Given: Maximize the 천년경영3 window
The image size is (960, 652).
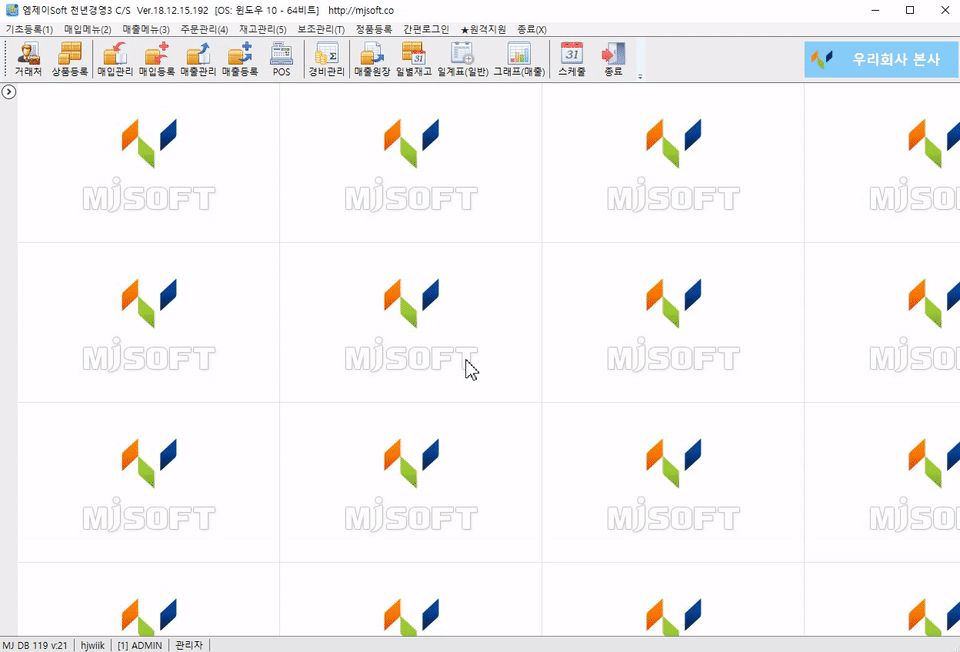Looking at the screenshot, I should (910, 10).
